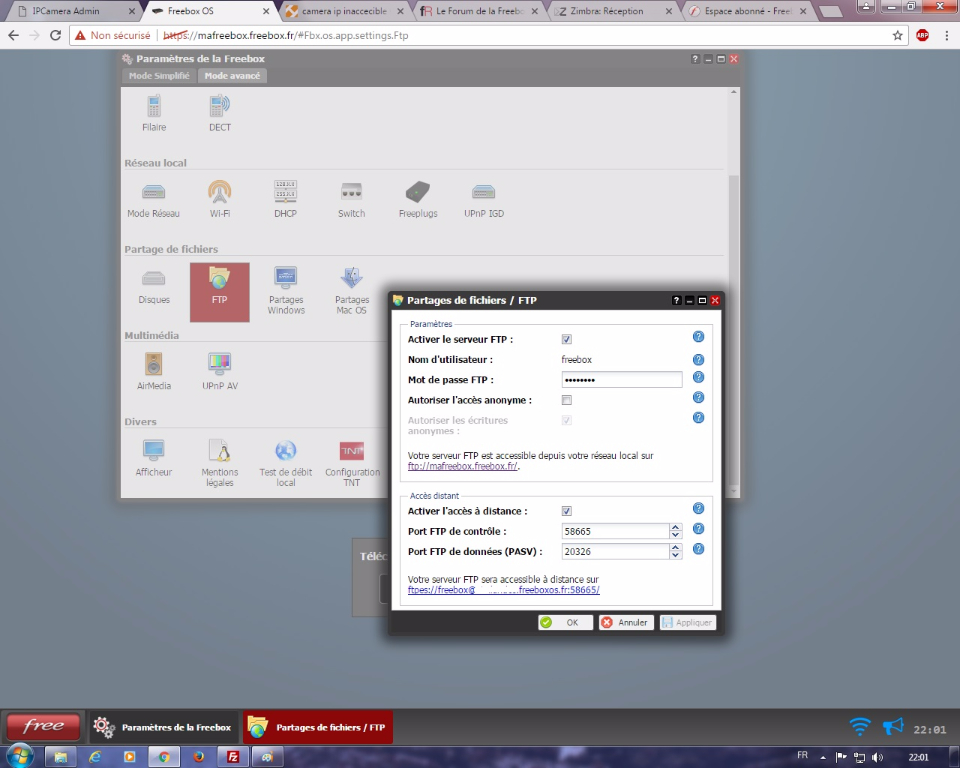The width and height of the screenshot is (960, 768).
Task: Focus Paramètres de la Freebox taskbar item
Action: click(x=163, y=727)
